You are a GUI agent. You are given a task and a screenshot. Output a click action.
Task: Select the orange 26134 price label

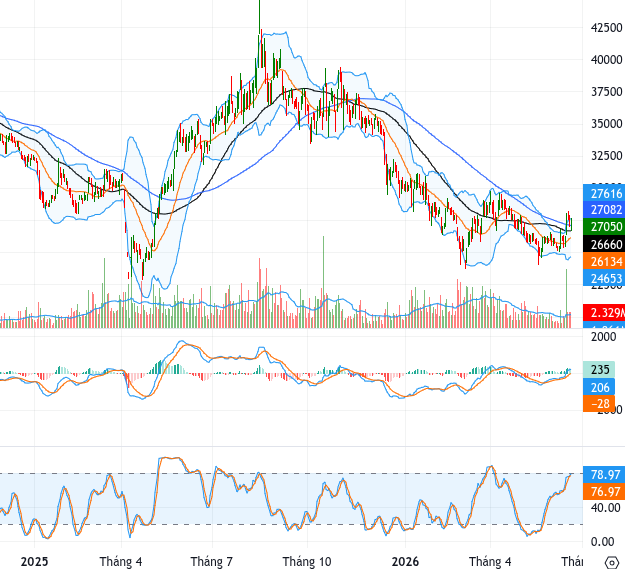pyautogui.click(x=604, y=261)
